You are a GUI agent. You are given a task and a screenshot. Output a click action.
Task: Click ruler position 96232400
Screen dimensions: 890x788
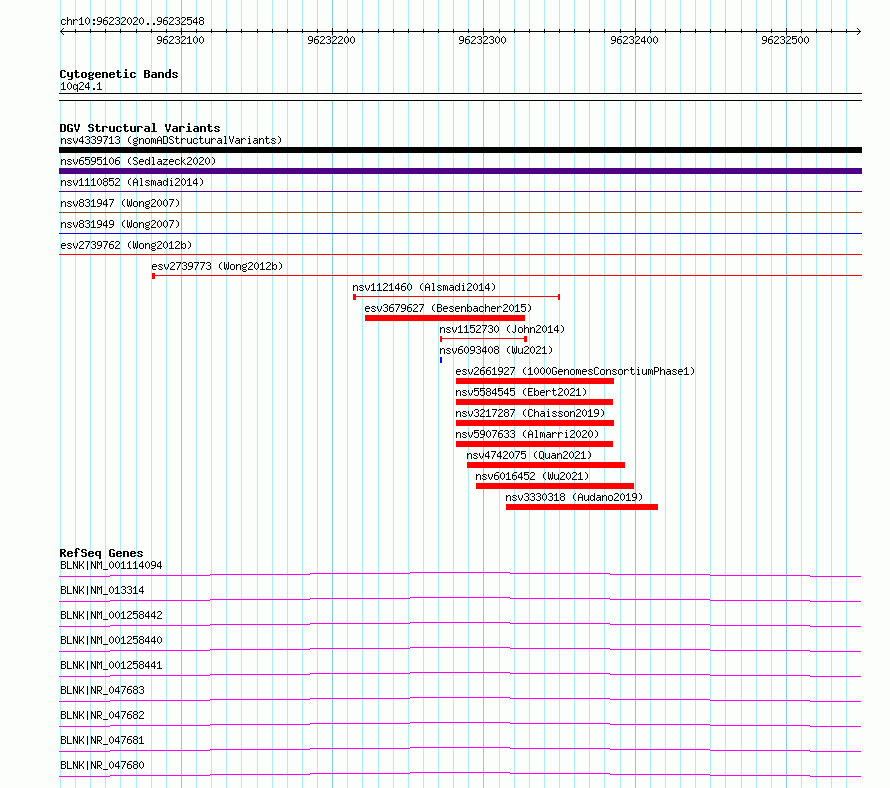(x=634, y=40)
